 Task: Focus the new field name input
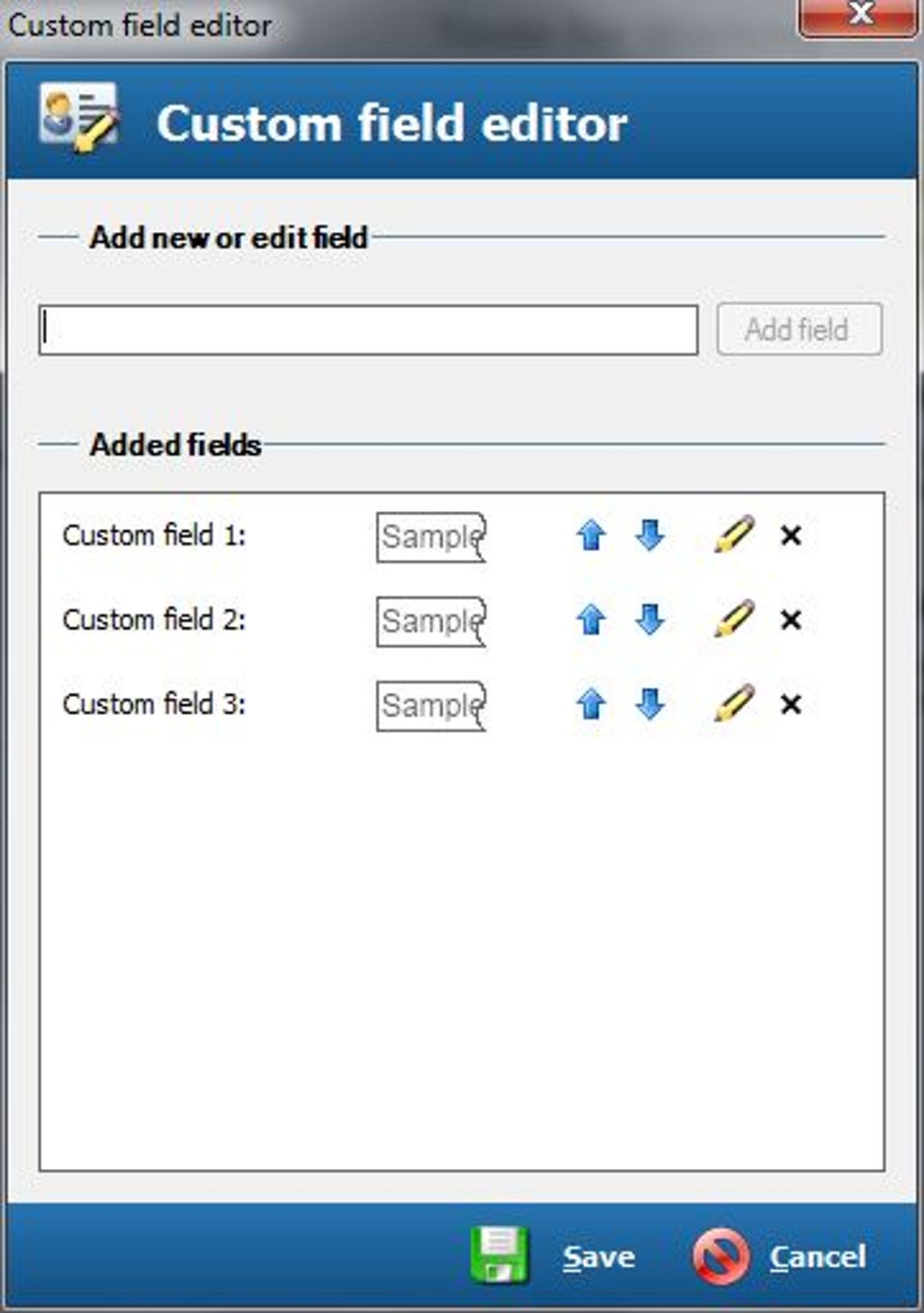click(368, 330)
